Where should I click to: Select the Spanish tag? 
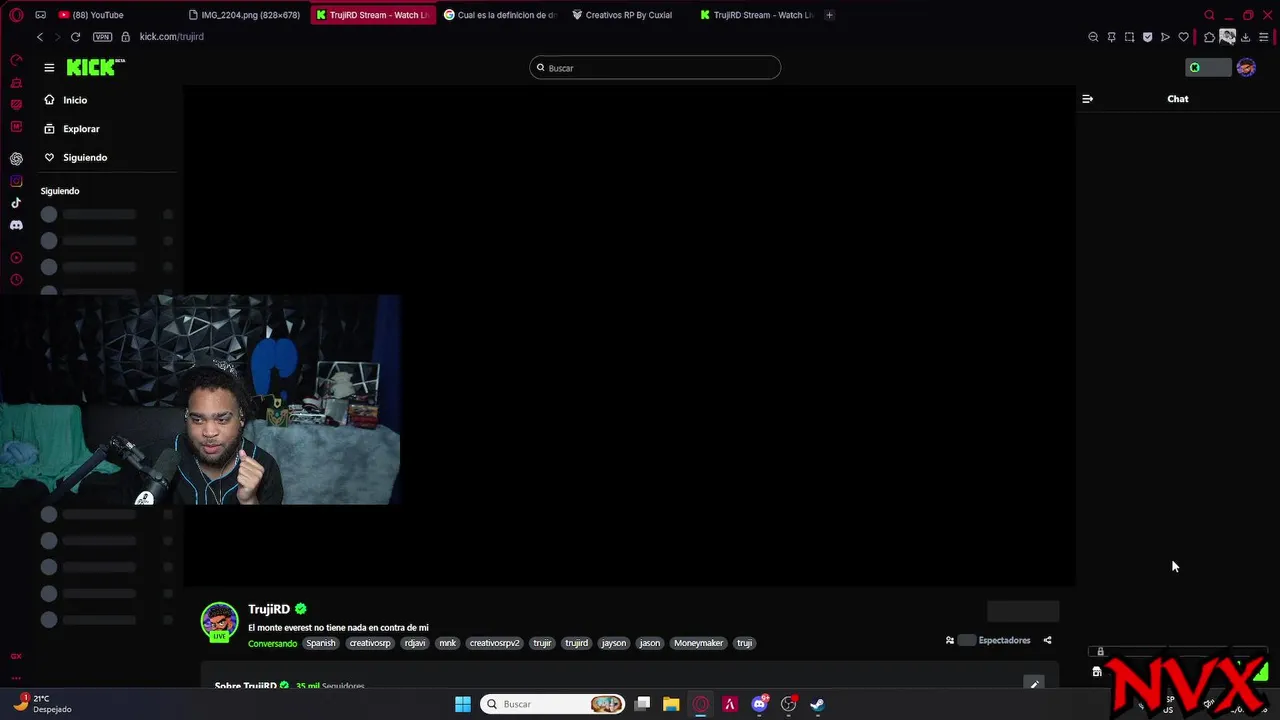point(321,643)
